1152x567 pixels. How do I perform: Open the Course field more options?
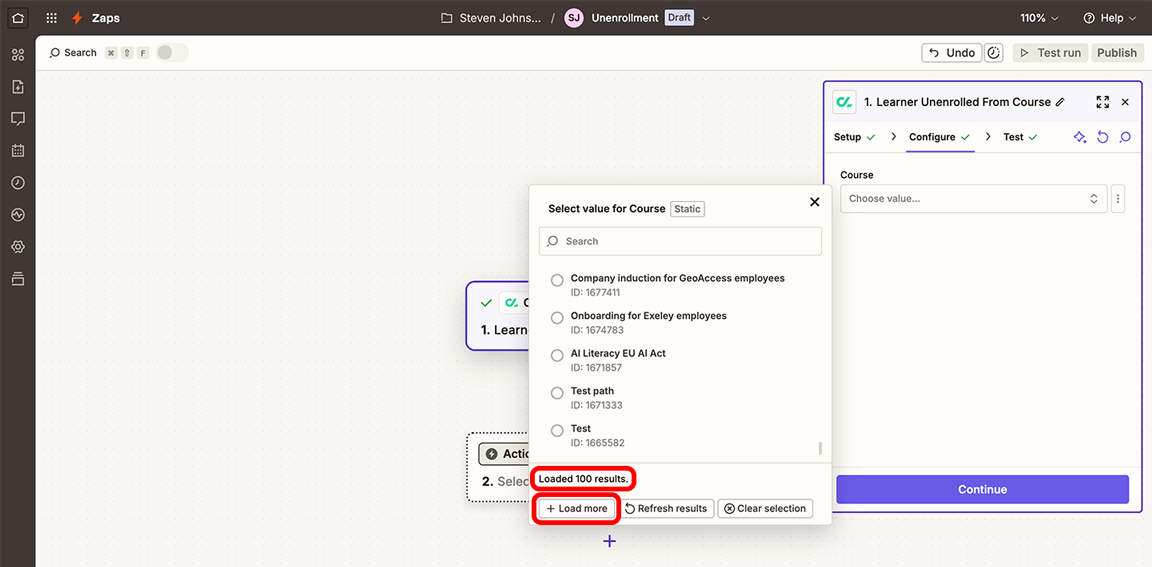point(1118,198)
